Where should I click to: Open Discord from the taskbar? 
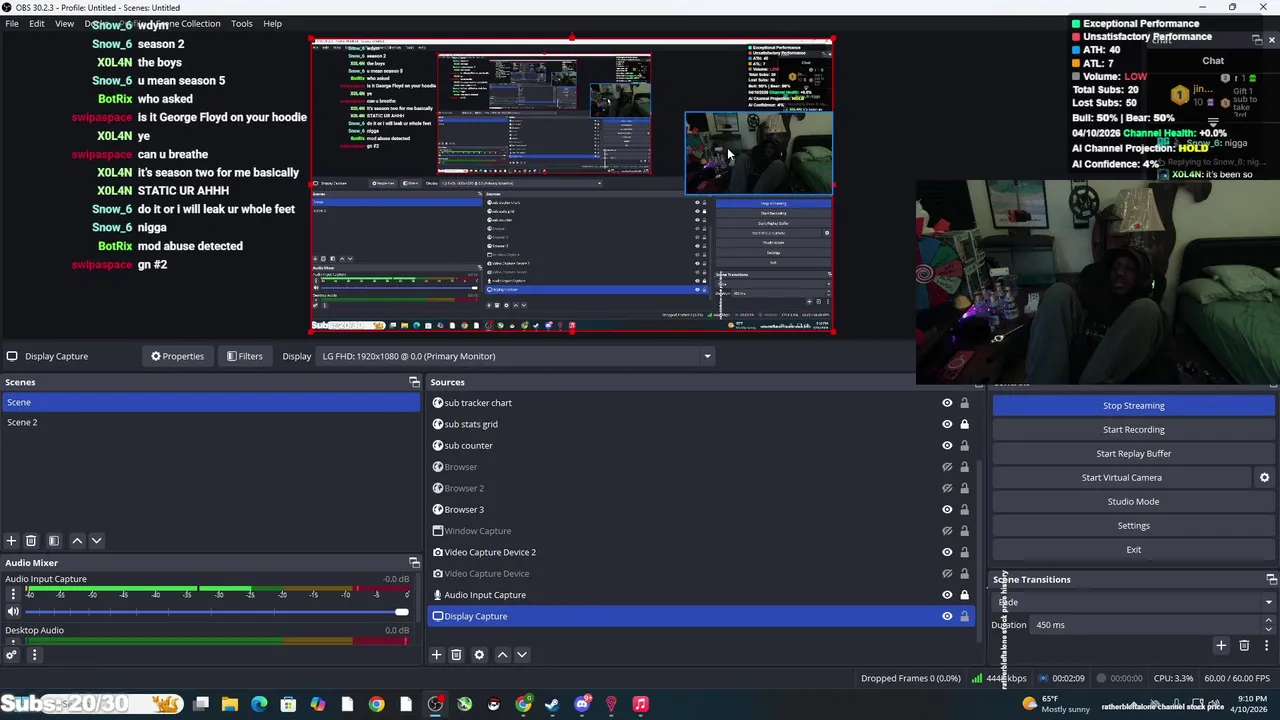click(582, 704)
